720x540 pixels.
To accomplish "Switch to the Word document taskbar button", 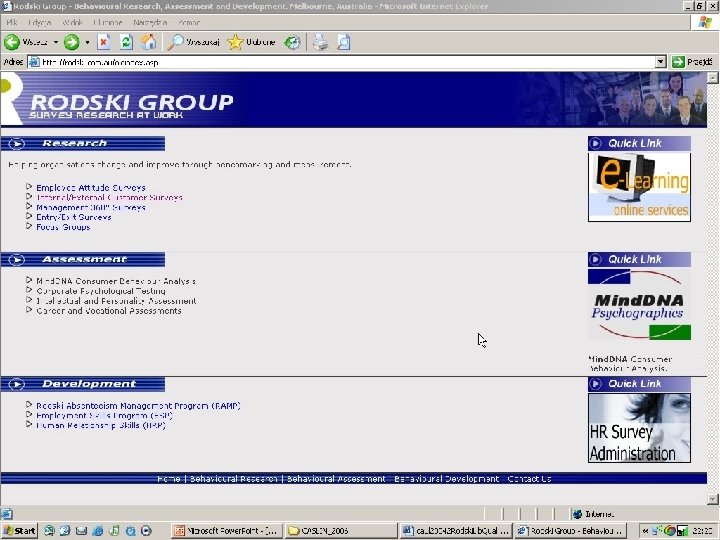I will point(456,531).
